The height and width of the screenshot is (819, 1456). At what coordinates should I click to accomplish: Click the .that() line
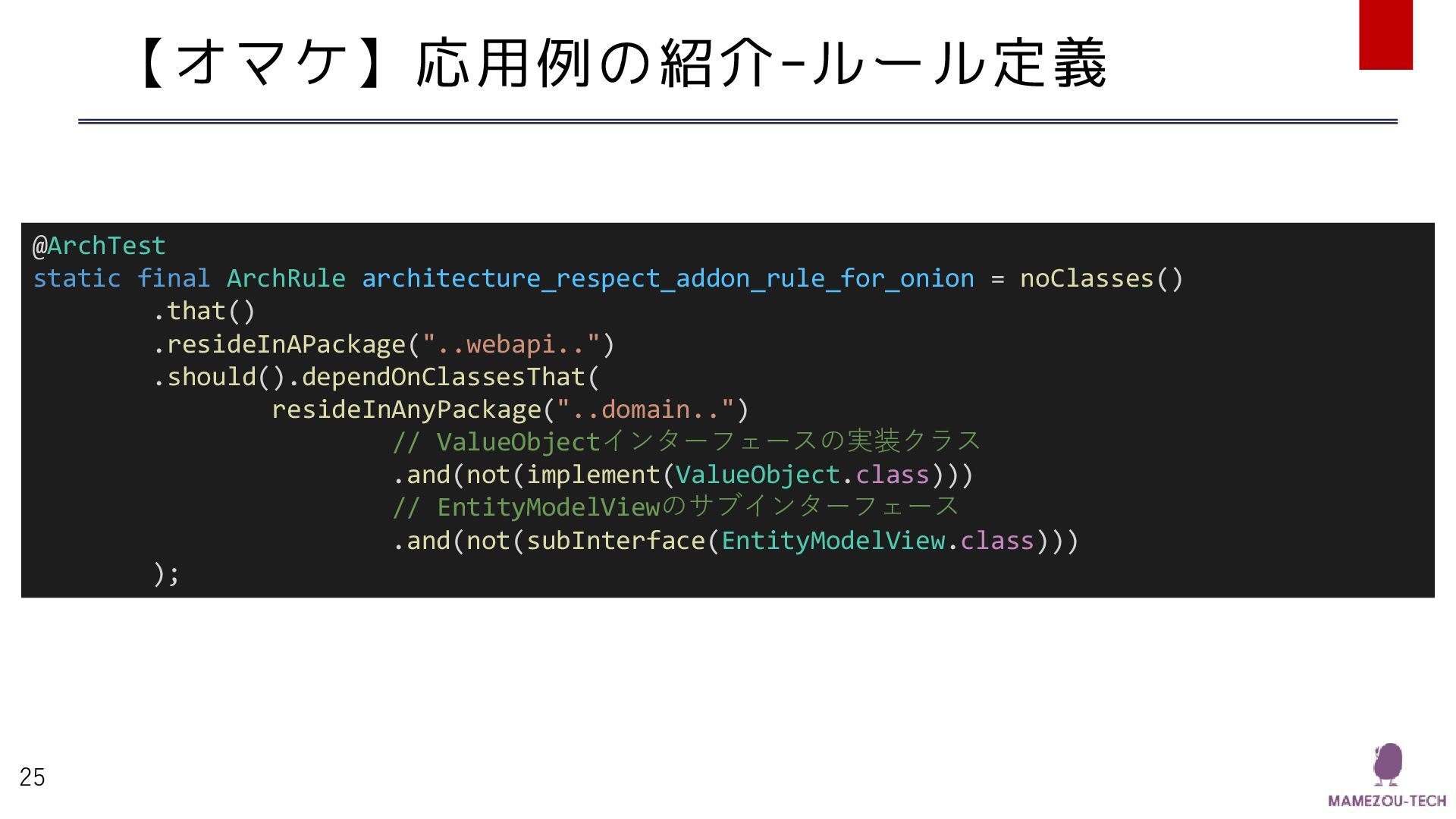pyautogui.click(x=204, y=311)
